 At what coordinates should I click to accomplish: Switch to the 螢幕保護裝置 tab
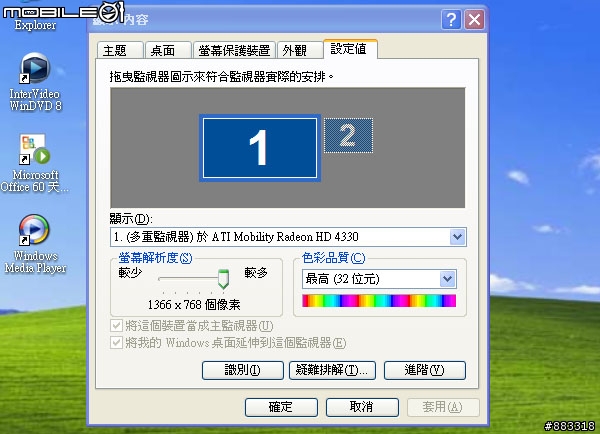[234, 50]
